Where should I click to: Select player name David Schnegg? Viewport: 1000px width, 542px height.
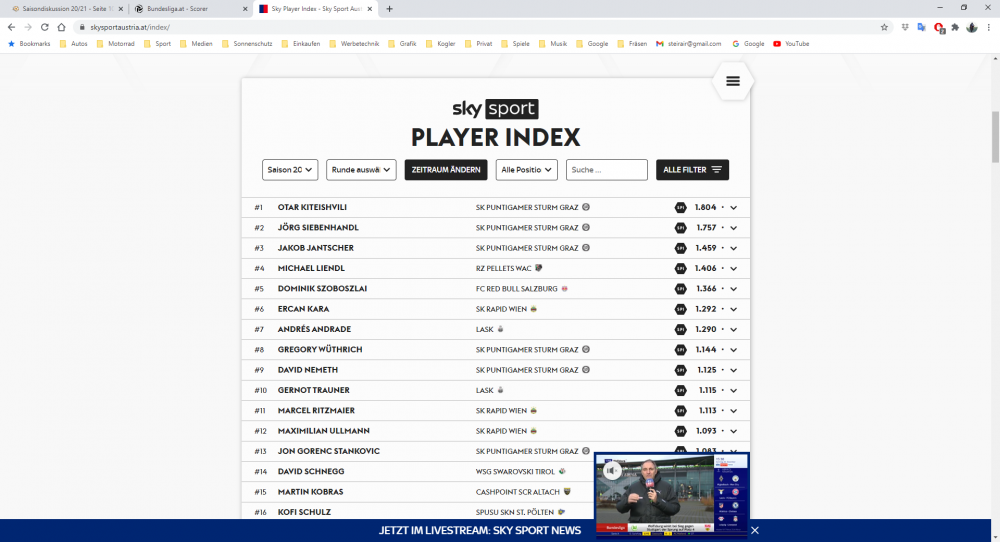click(x=311, y=472)
